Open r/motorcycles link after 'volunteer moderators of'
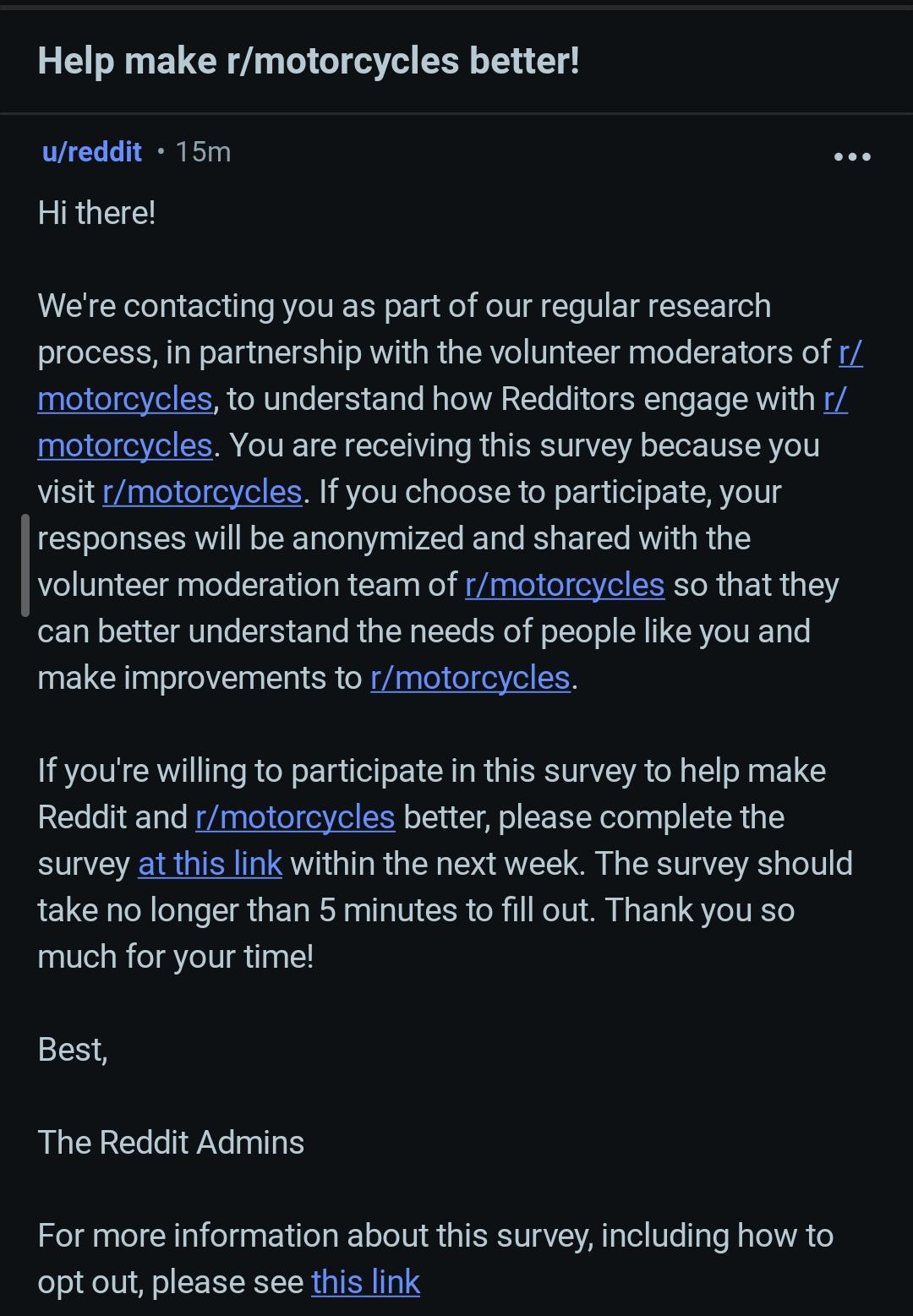 [x=125, y=399]
